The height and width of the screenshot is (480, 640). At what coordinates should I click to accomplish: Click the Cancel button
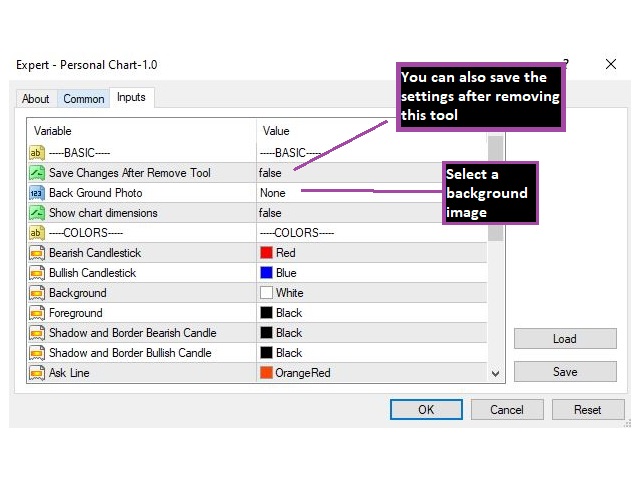pos(507,409)
